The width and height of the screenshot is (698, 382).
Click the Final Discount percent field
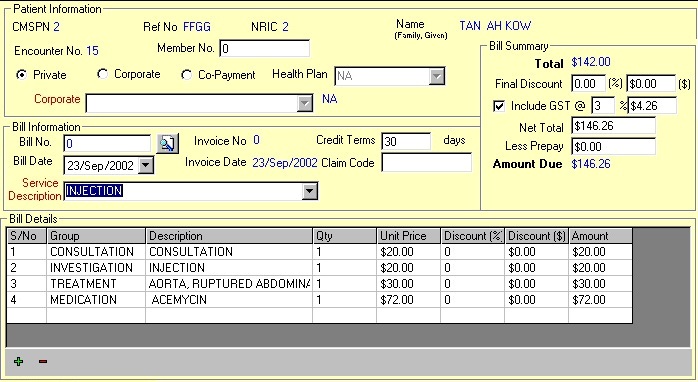click(x=588, y=84)
